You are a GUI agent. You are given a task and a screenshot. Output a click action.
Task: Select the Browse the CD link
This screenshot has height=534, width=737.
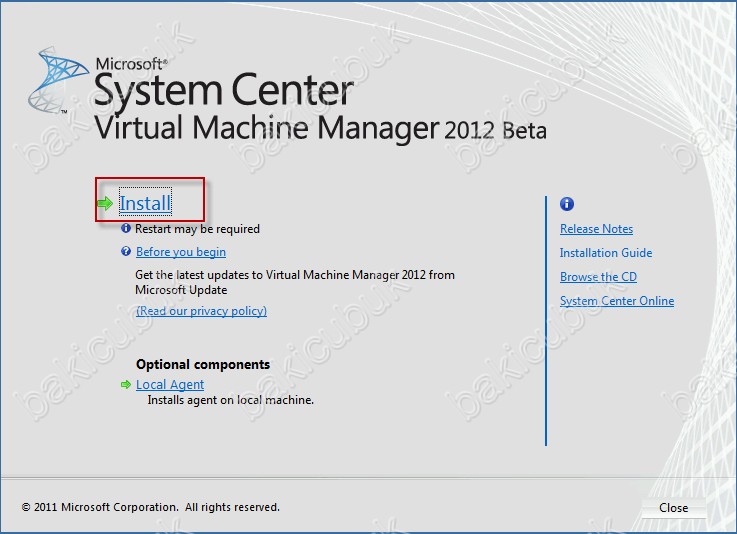tap(598, 277)
